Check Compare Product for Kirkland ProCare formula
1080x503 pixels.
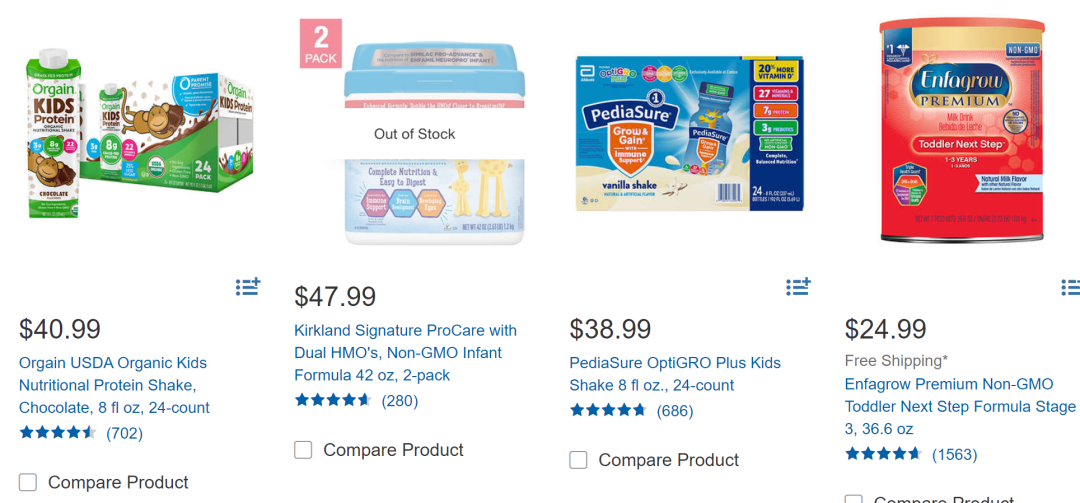[x=303, y=450]
